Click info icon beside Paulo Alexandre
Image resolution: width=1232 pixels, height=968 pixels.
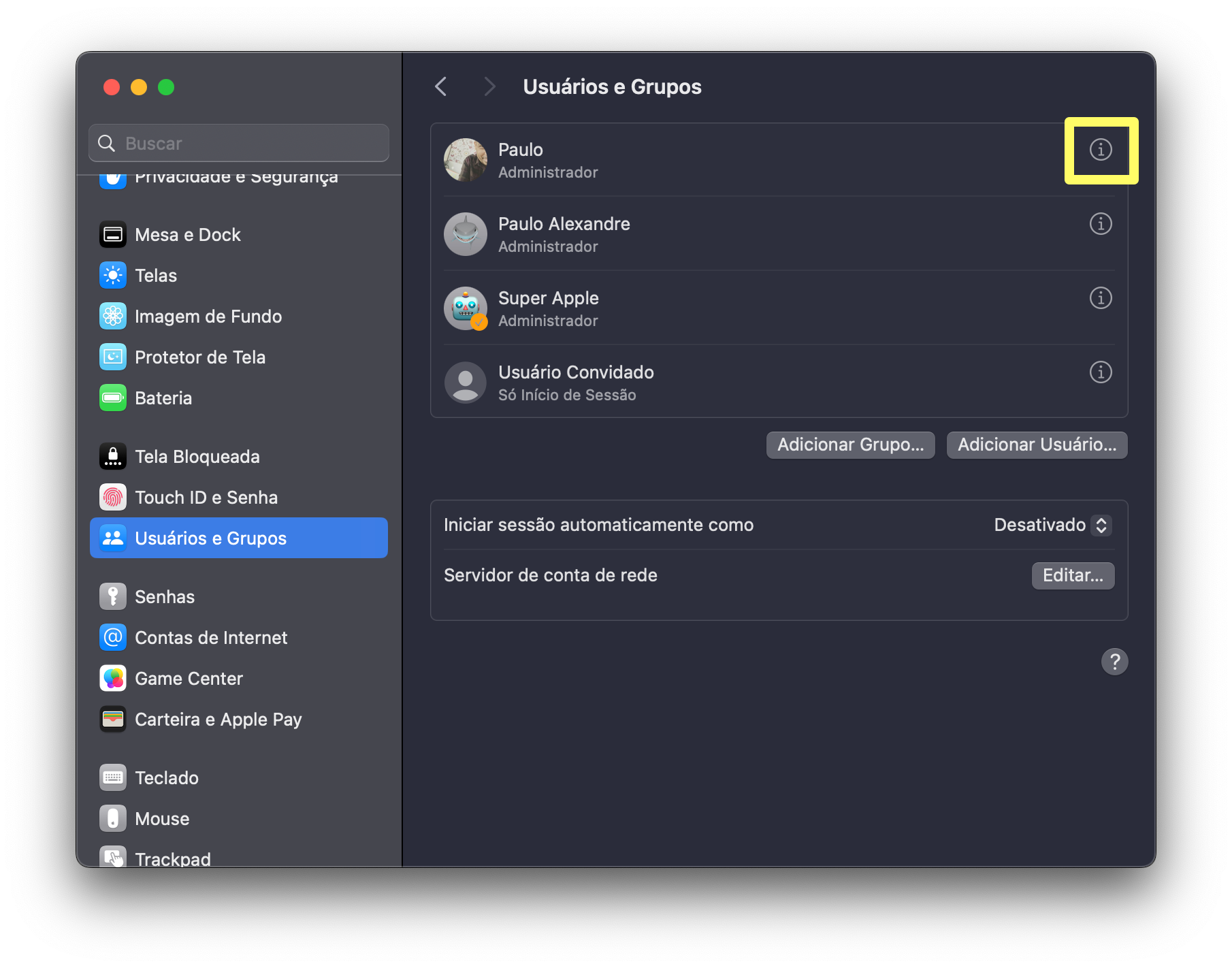point(1100,224)
